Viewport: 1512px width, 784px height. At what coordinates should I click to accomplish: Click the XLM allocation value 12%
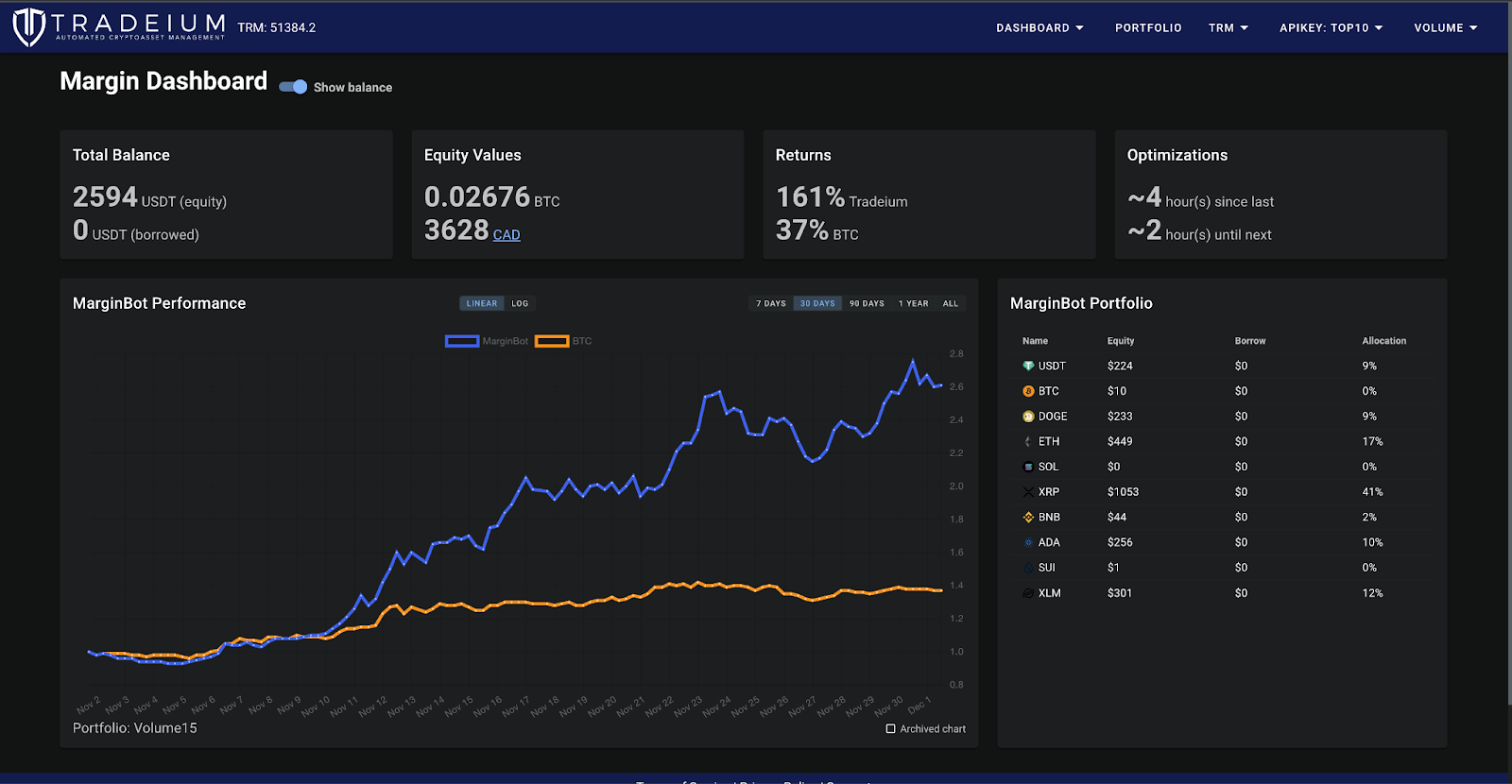[1372, 593]
